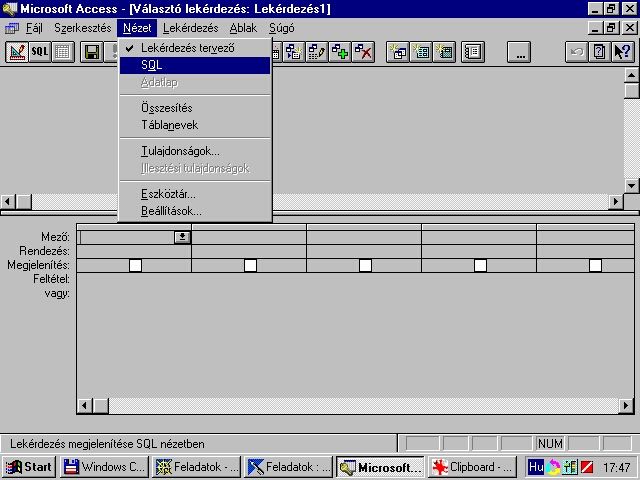Click design grid right scroll arrow
Image resolution: width=640 pixels, height=480 pixels.
[x=626, y=406]
